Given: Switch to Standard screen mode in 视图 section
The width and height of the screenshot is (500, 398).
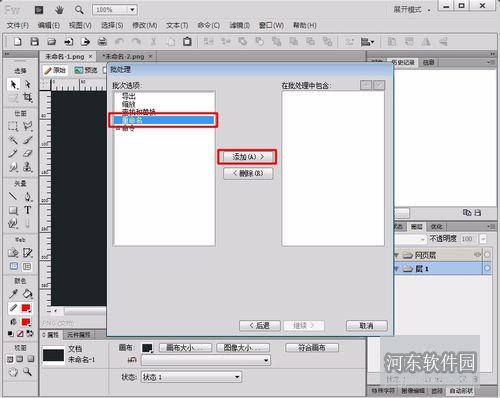Looking at the screenshot, I should tap(10, 359).
